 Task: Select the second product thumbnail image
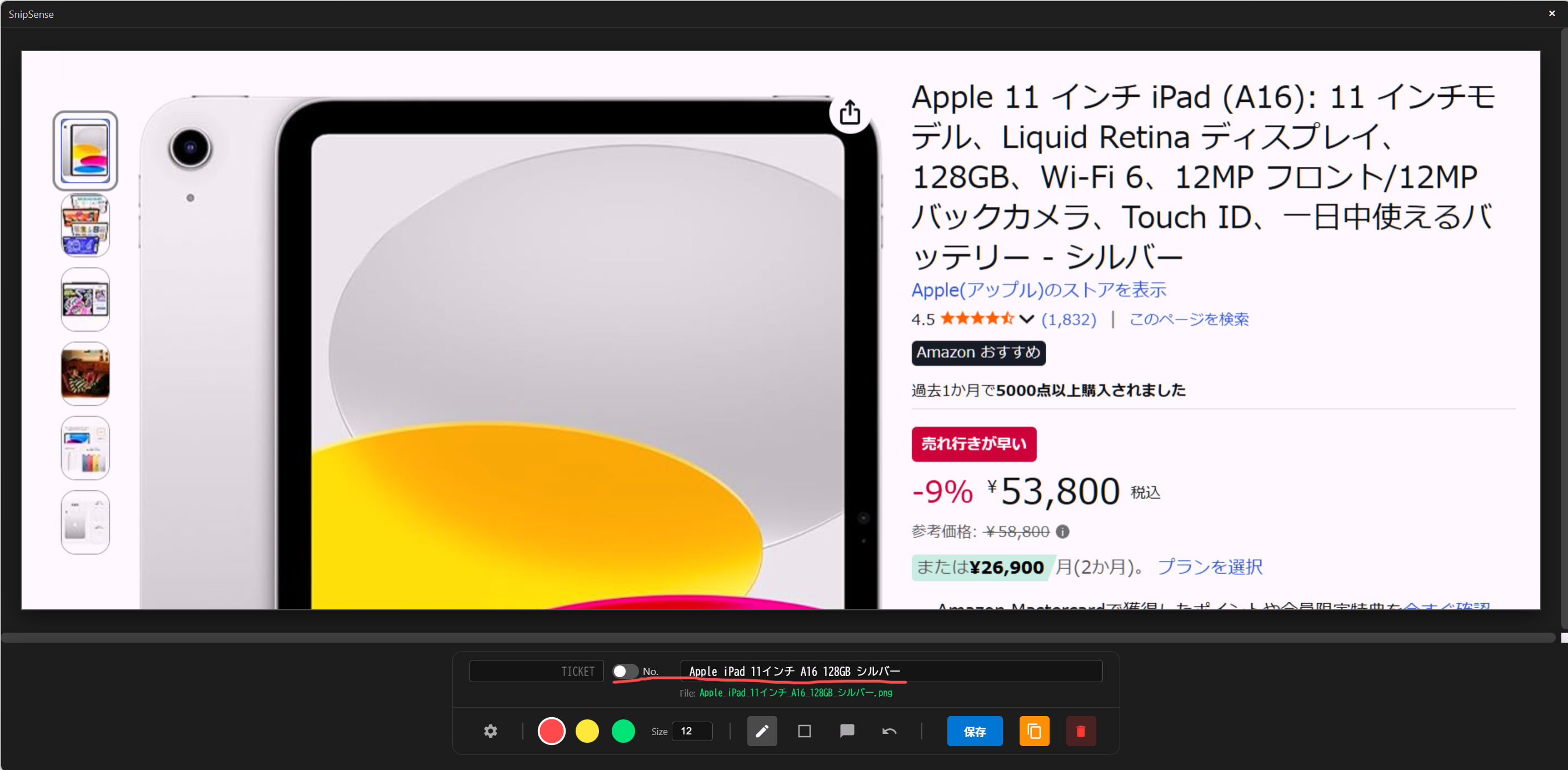pyautogui.click(x=85, y=225)
